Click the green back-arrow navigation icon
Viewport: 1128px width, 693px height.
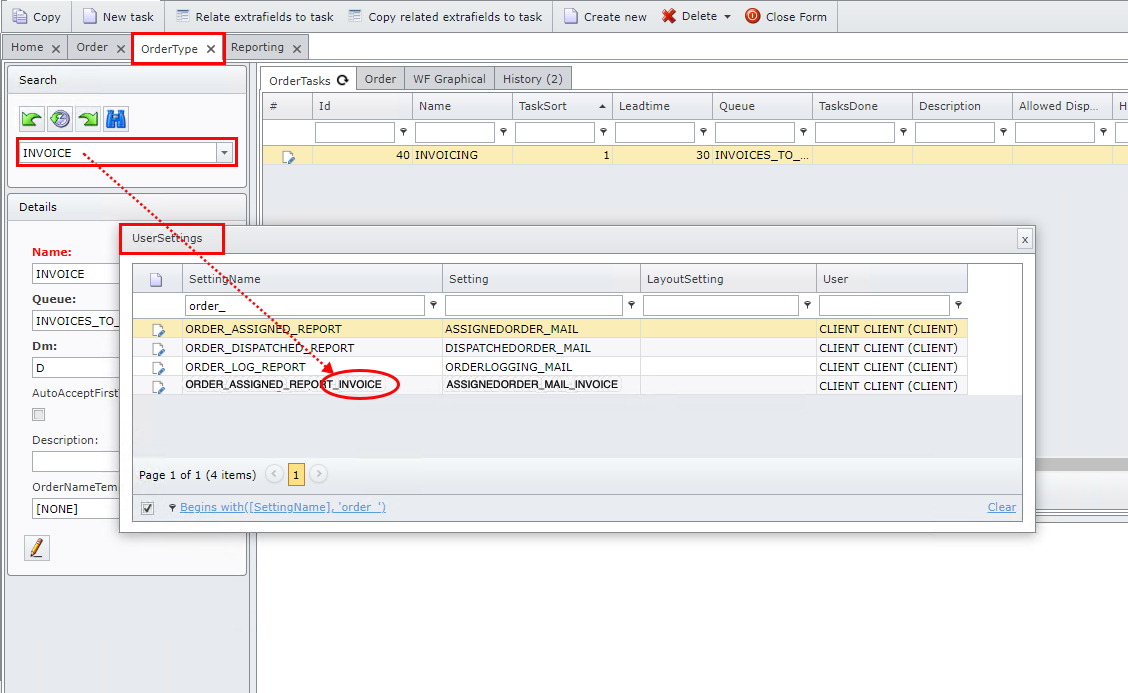tap(31, 119)
